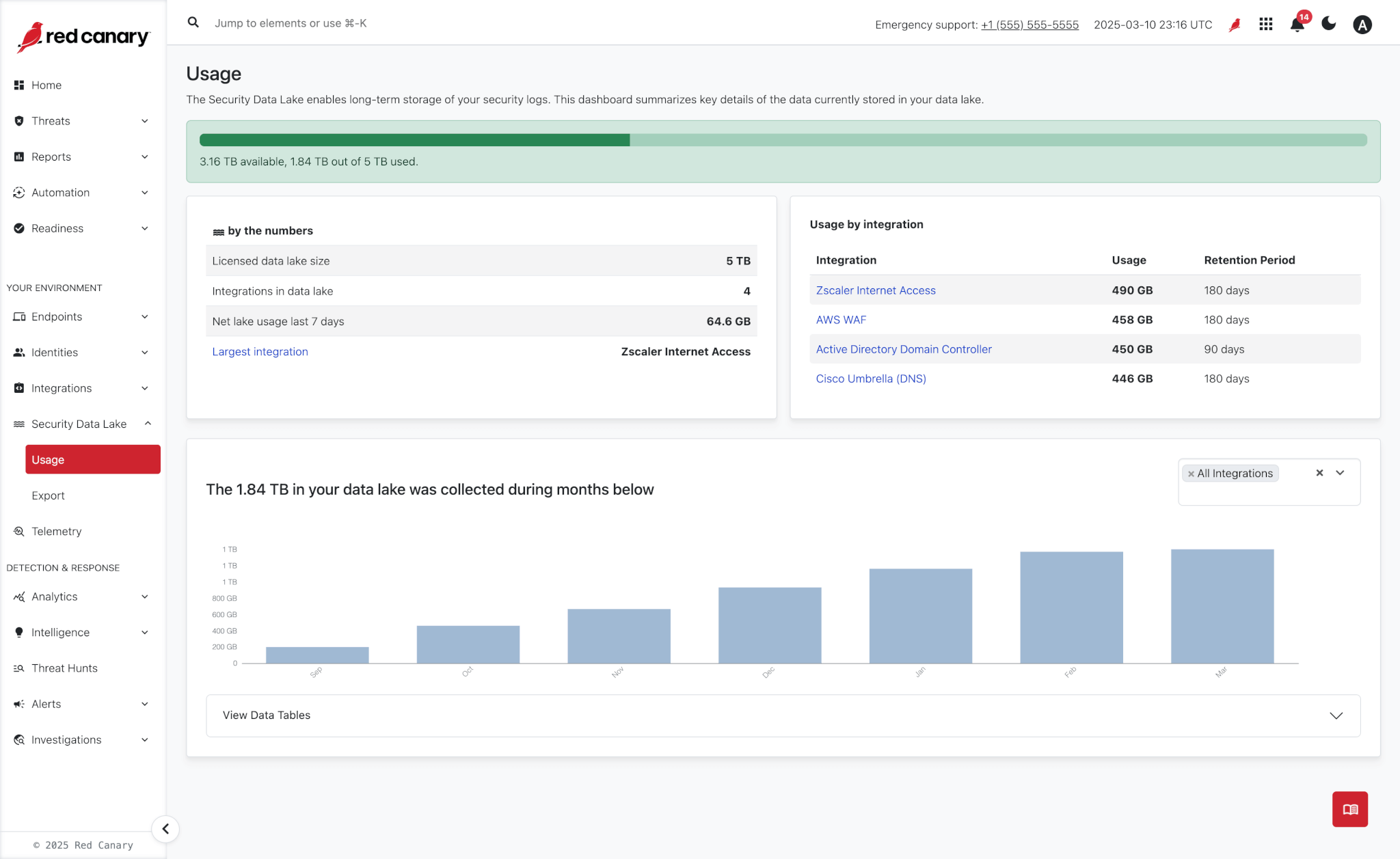Screen dimensions: 1400x859
Task: Open the Cisco Umbrella (DNS) link
Action: pos(871,379)
